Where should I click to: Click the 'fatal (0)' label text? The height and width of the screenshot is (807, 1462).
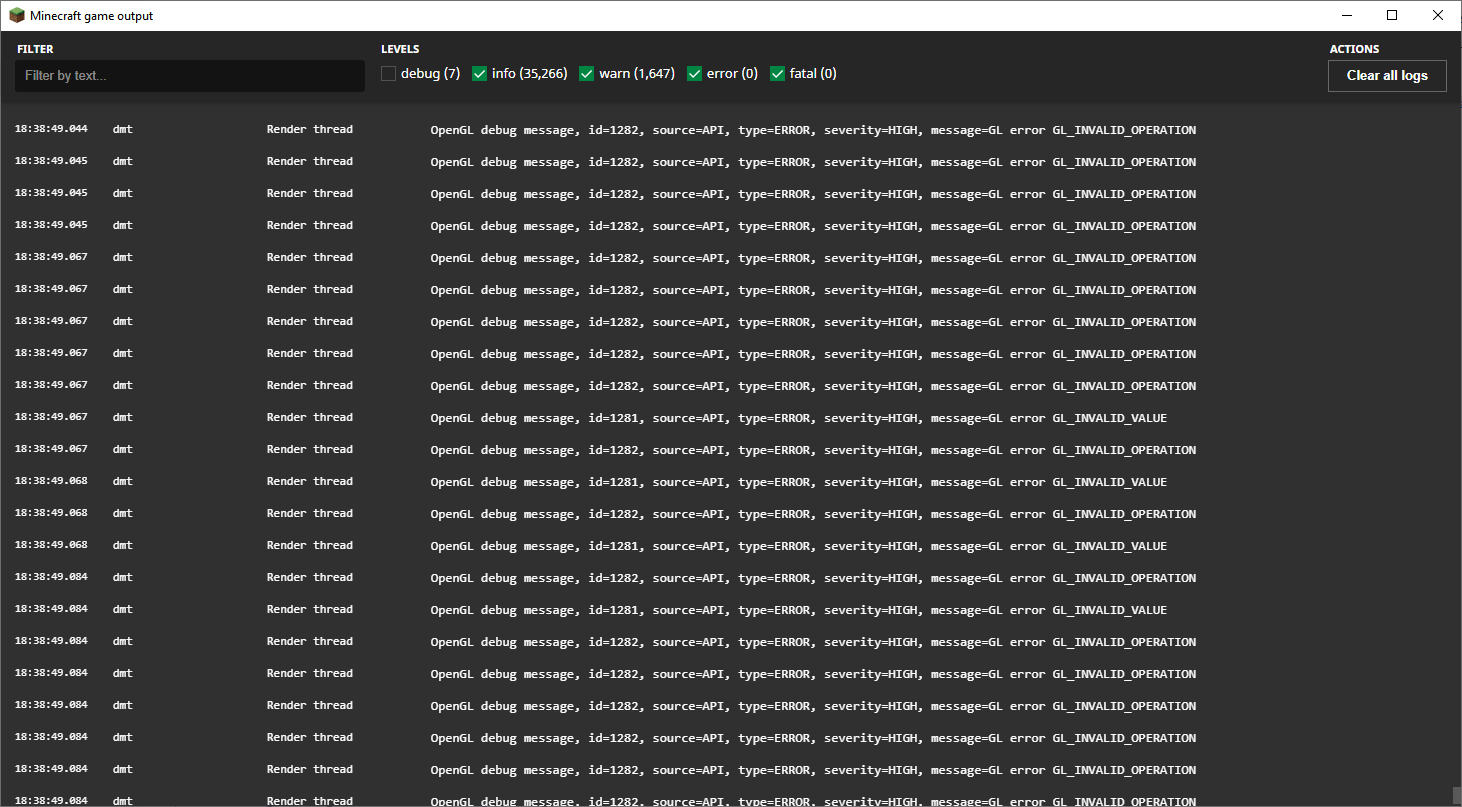coord(813,74)
